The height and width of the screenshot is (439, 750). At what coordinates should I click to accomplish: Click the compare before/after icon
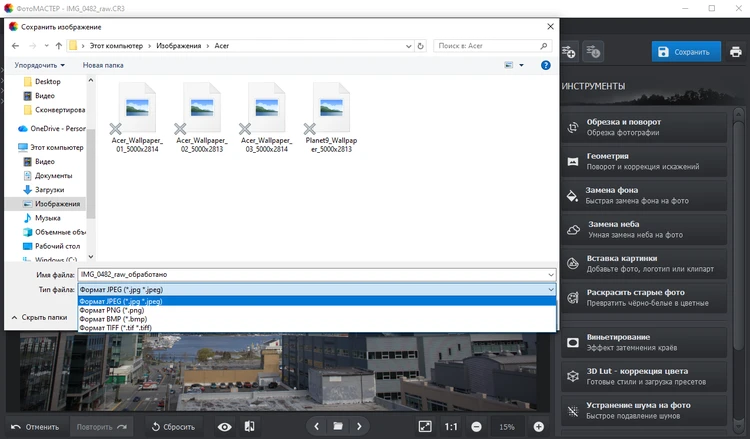click(249, 427)
